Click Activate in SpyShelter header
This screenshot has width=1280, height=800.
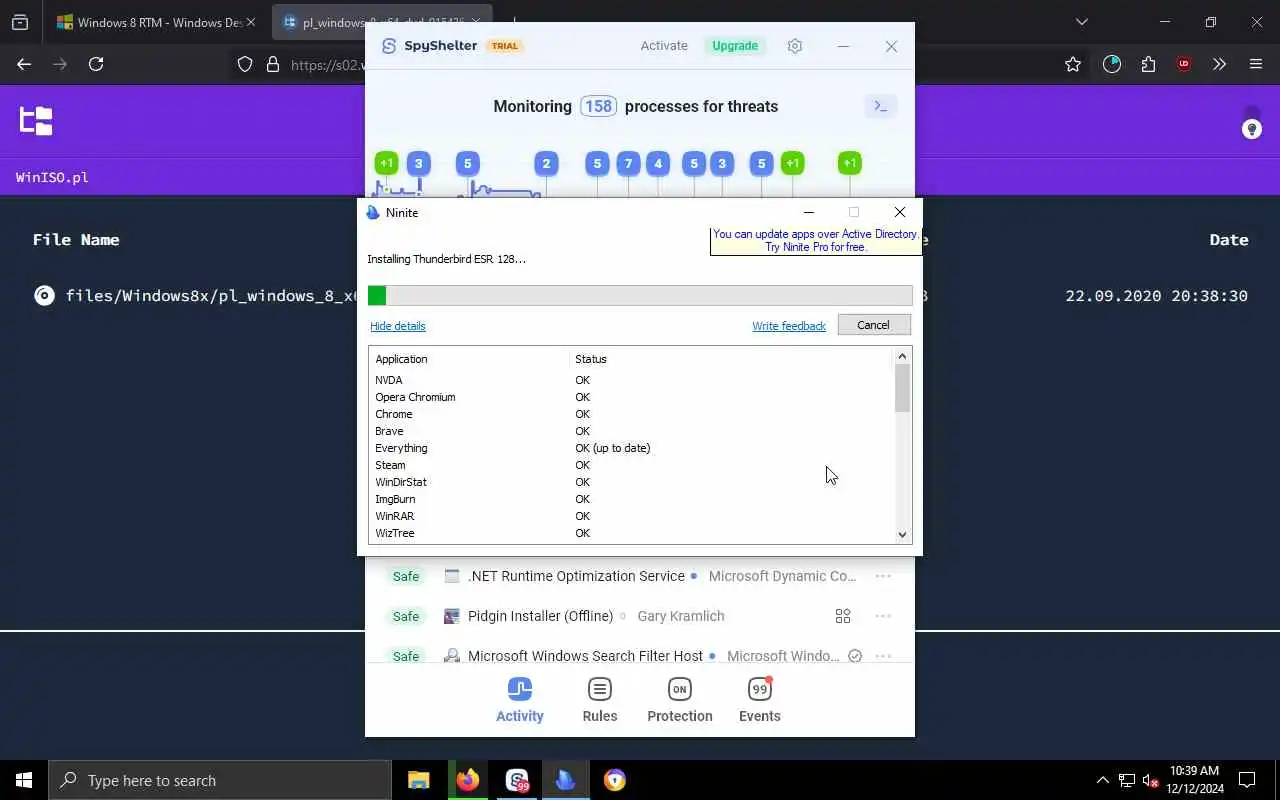(x=664, y=46)
